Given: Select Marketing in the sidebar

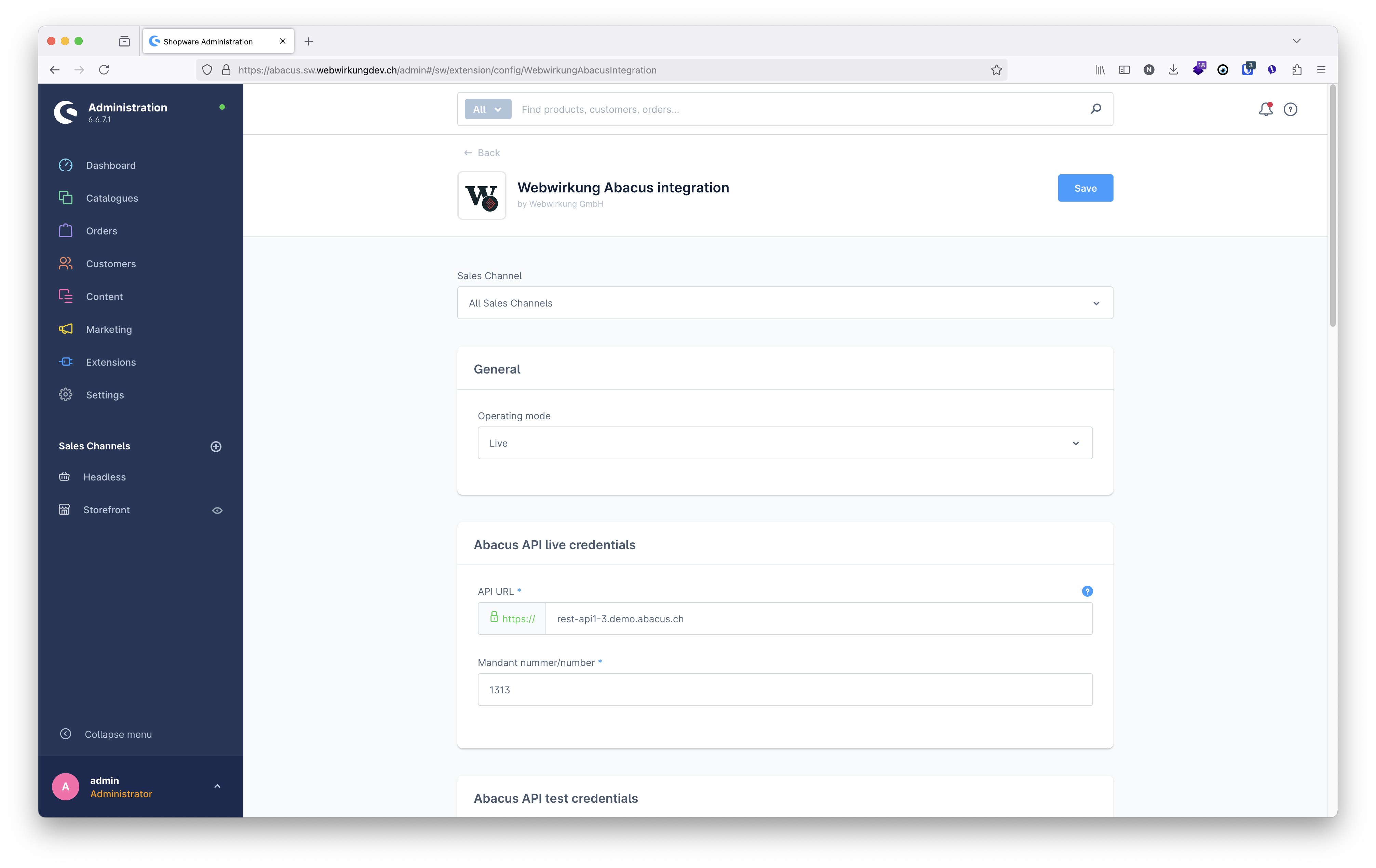Looking at the screenshot, I should [x=109, y=329].
